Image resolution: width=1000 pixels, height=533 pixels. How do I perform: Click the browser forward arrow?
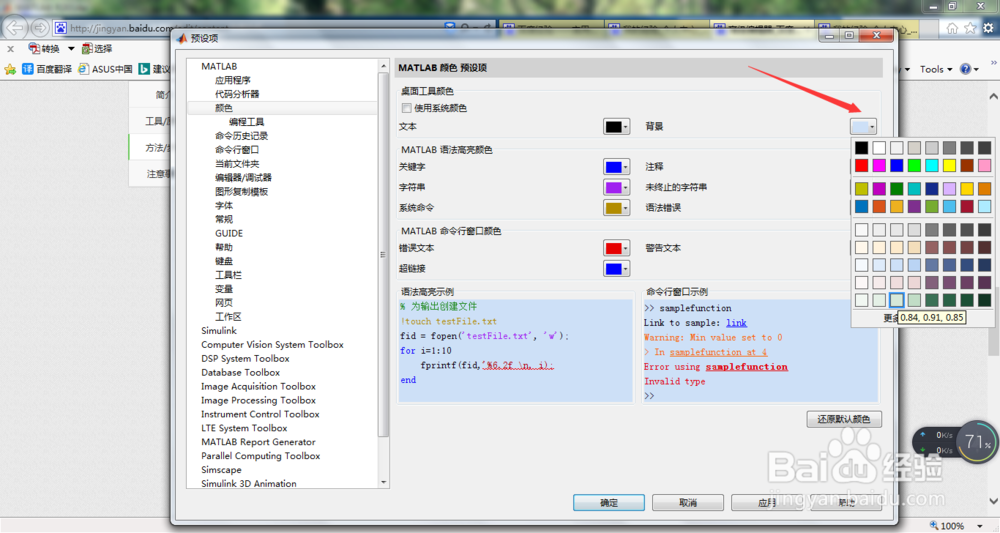click(x=40, y=28)
